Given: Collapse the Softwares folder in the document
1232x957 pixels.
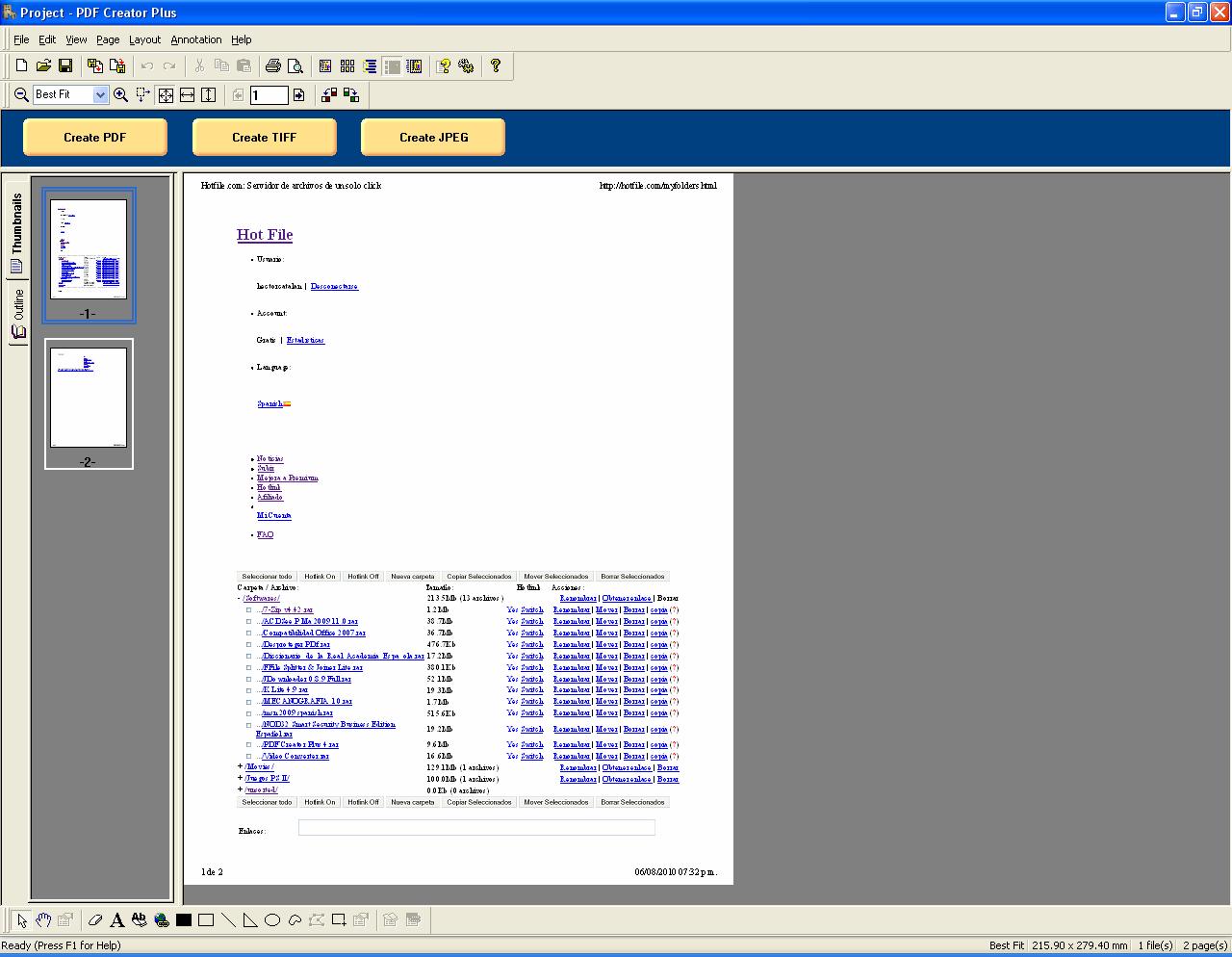Looking at the screenshot, I should pos(237,598).
